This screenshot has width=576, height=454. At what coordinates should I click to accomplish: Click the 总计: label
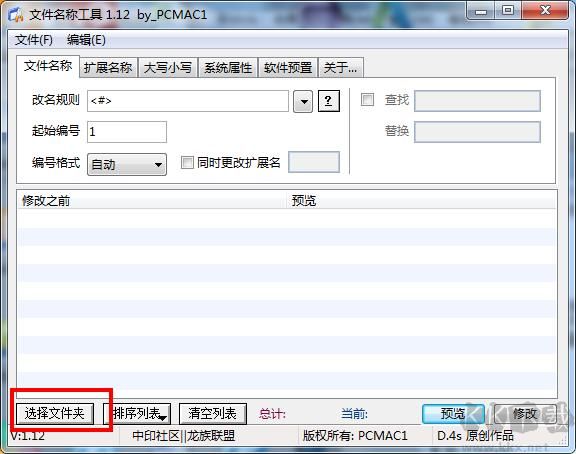[x=272, y=414]
